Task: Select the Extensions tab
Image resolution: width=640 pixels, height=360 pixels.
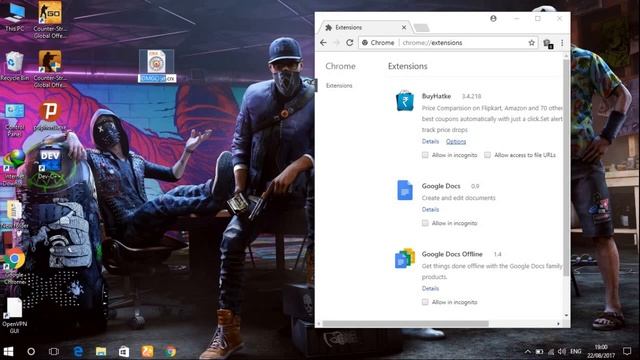Action: pyautogui.click(x=363, y=27)
